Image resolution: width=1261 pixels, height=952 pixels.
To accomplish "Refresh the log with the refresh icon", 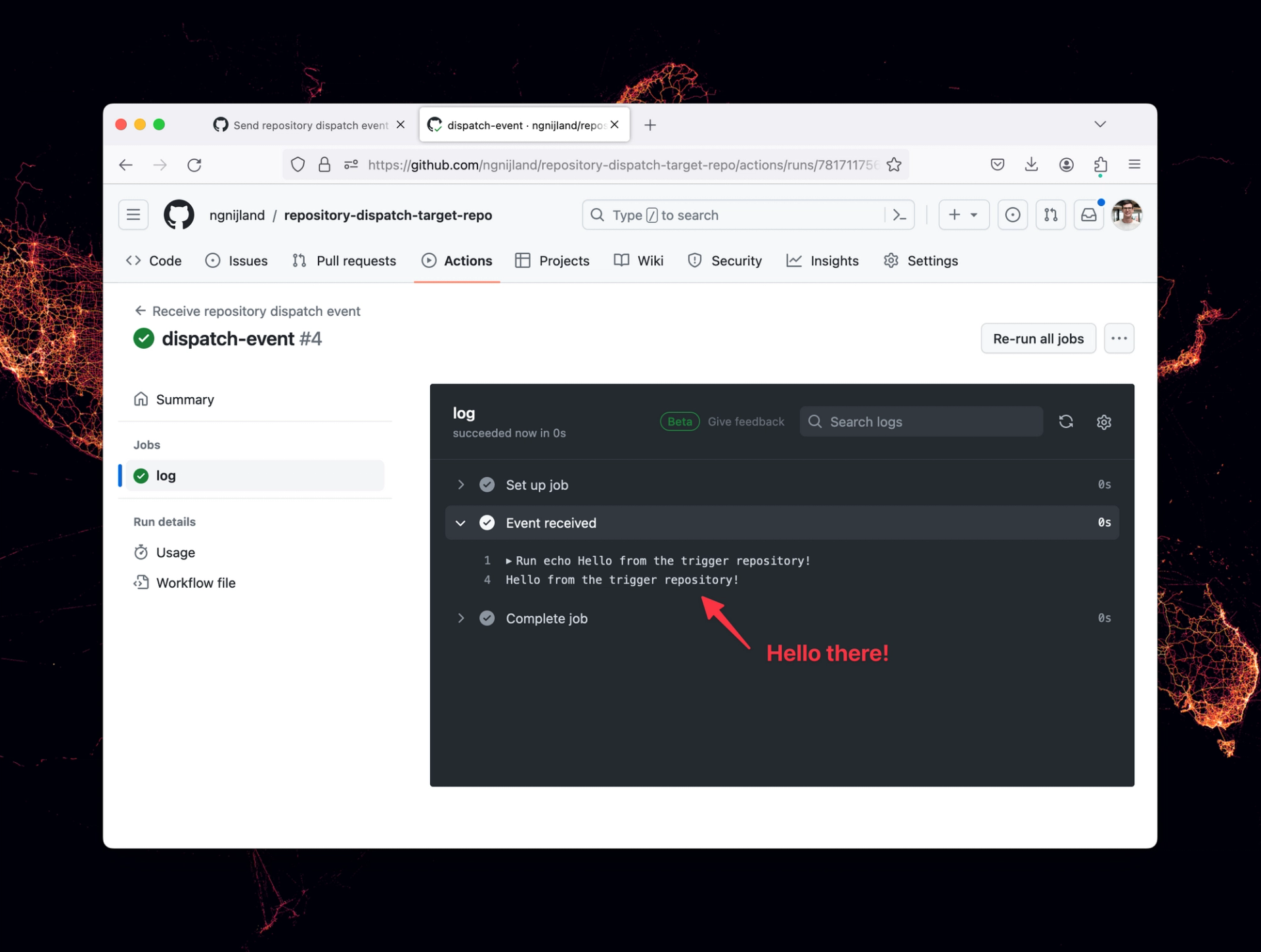I will click(1065, 422).
